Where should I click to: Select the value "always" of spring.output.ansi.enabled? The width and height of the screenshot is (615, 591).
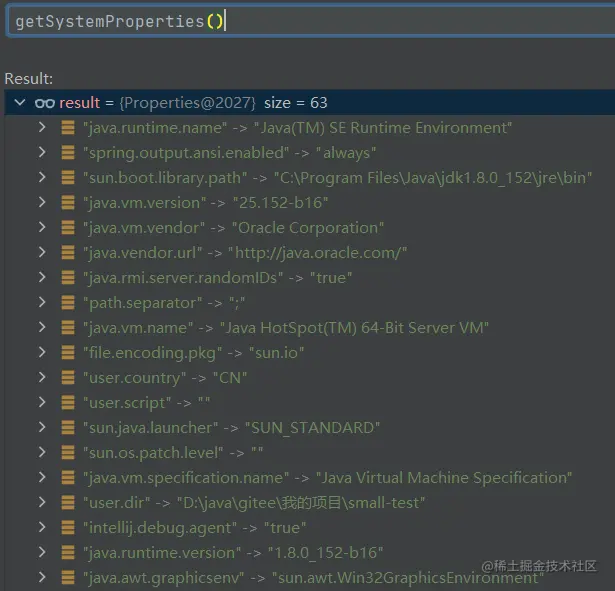coord(346,153)
